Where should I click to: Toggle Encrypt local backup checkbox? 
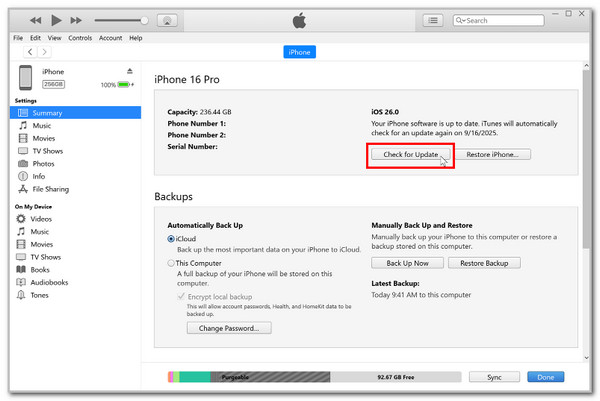[x=181, y=297]
